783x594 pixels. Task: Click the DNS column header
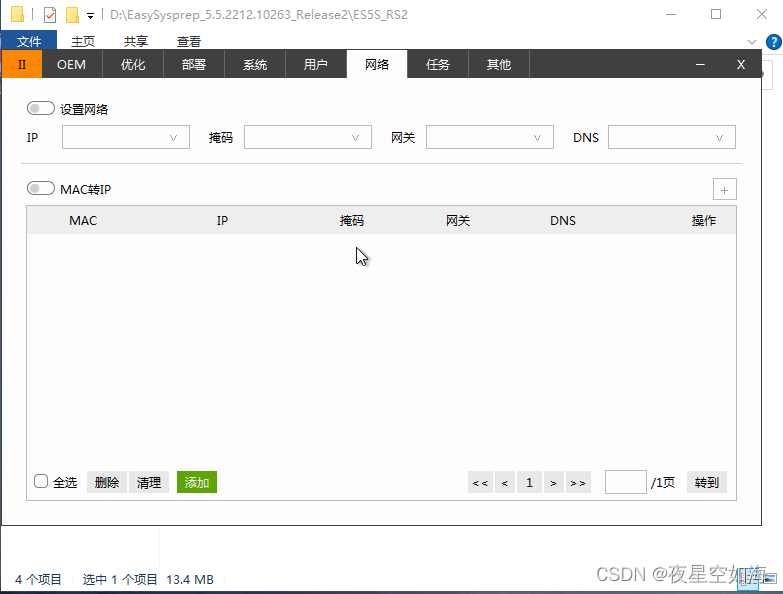[x=563, y=221]
